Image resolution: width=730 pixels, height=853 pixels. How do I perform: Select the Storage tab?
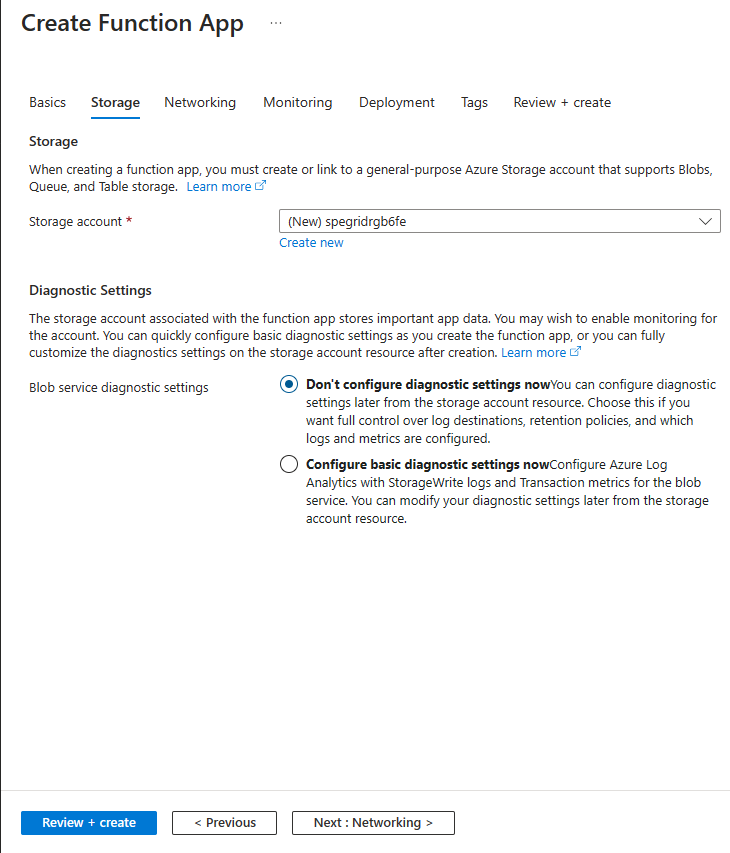pos(115,102)
